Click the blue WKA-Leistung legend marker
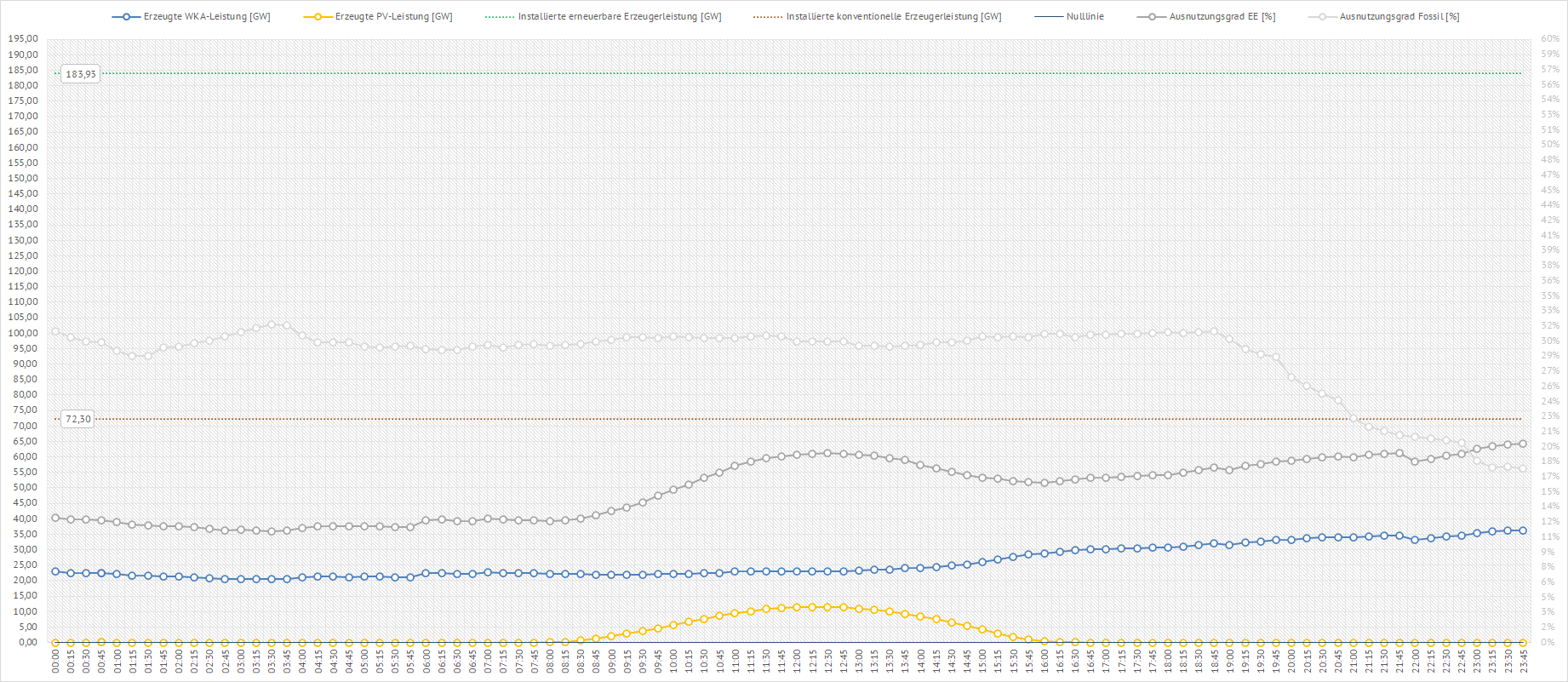This screenshot has width=1568, height=682. [x=126, y=17]
